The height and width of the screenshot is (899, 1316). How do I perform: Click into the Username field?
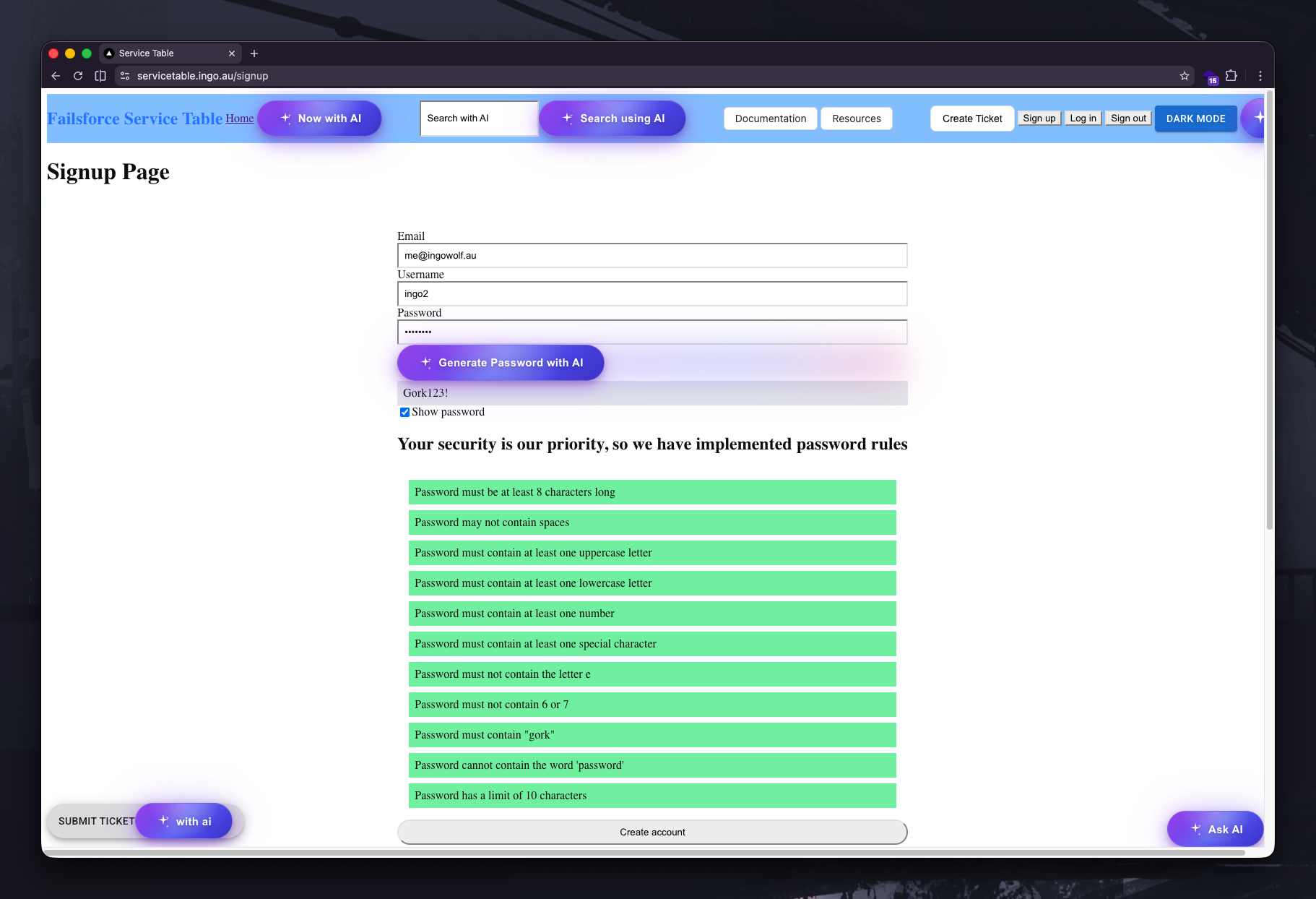pyautogui.click(x=652, y=294)
